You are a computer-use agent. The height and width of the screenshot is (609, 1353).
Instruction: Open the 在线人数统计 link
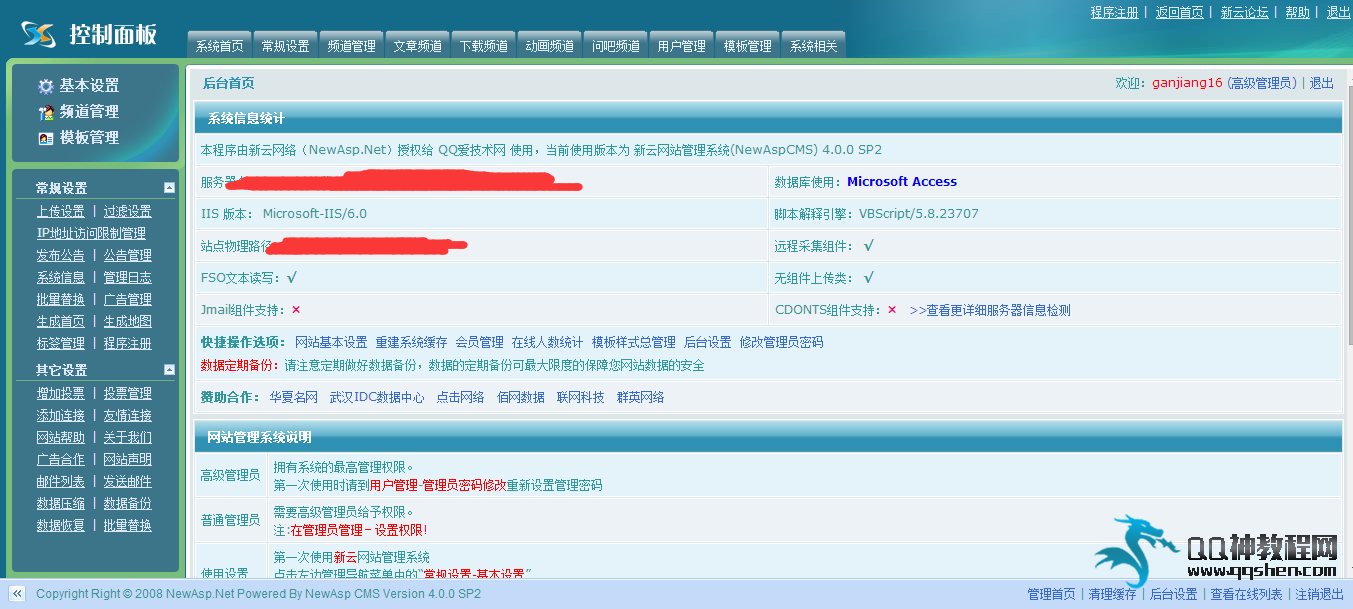pyautogui.click(x=547, y=342)
